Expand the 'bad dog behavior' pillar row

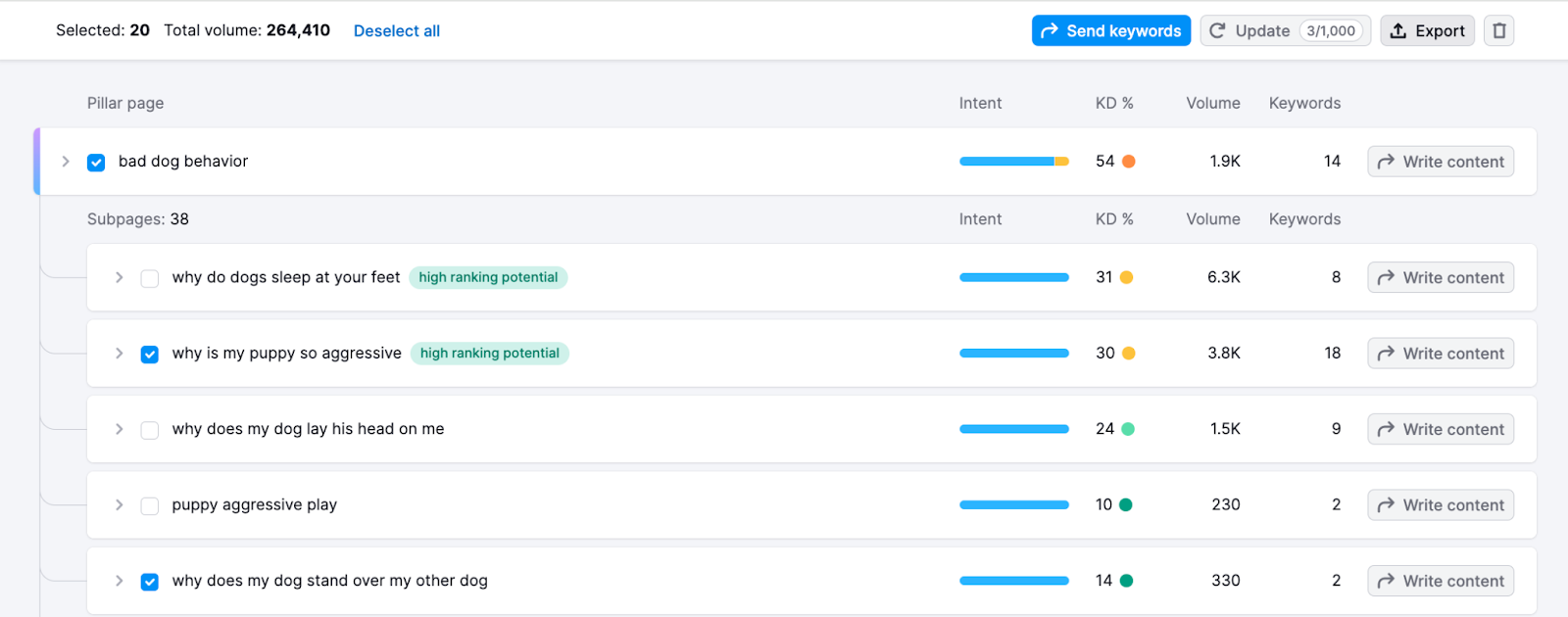point(66,162)
